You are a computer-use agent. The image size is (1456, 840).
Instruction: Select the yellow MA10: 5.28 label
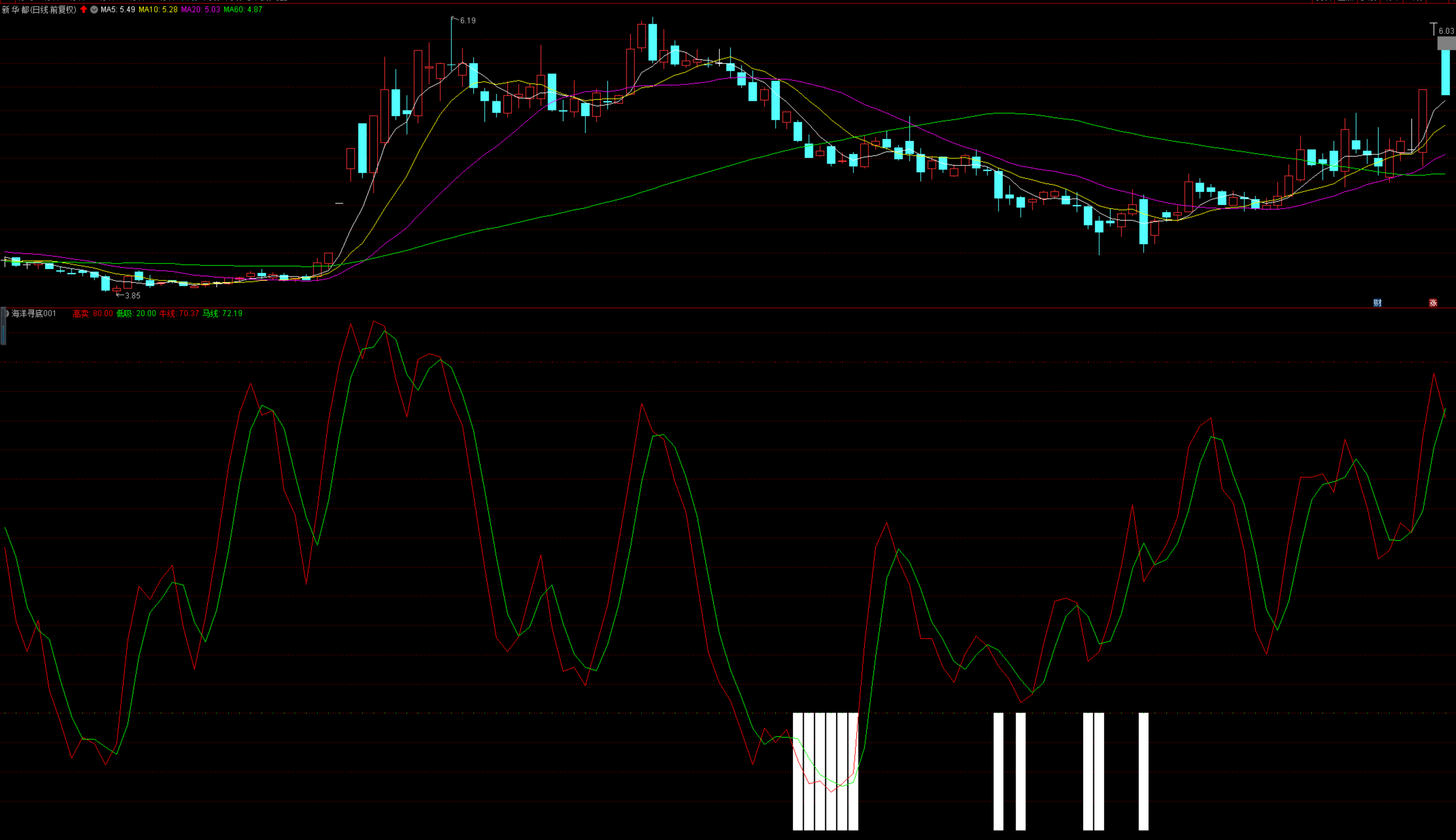(158, 9)
